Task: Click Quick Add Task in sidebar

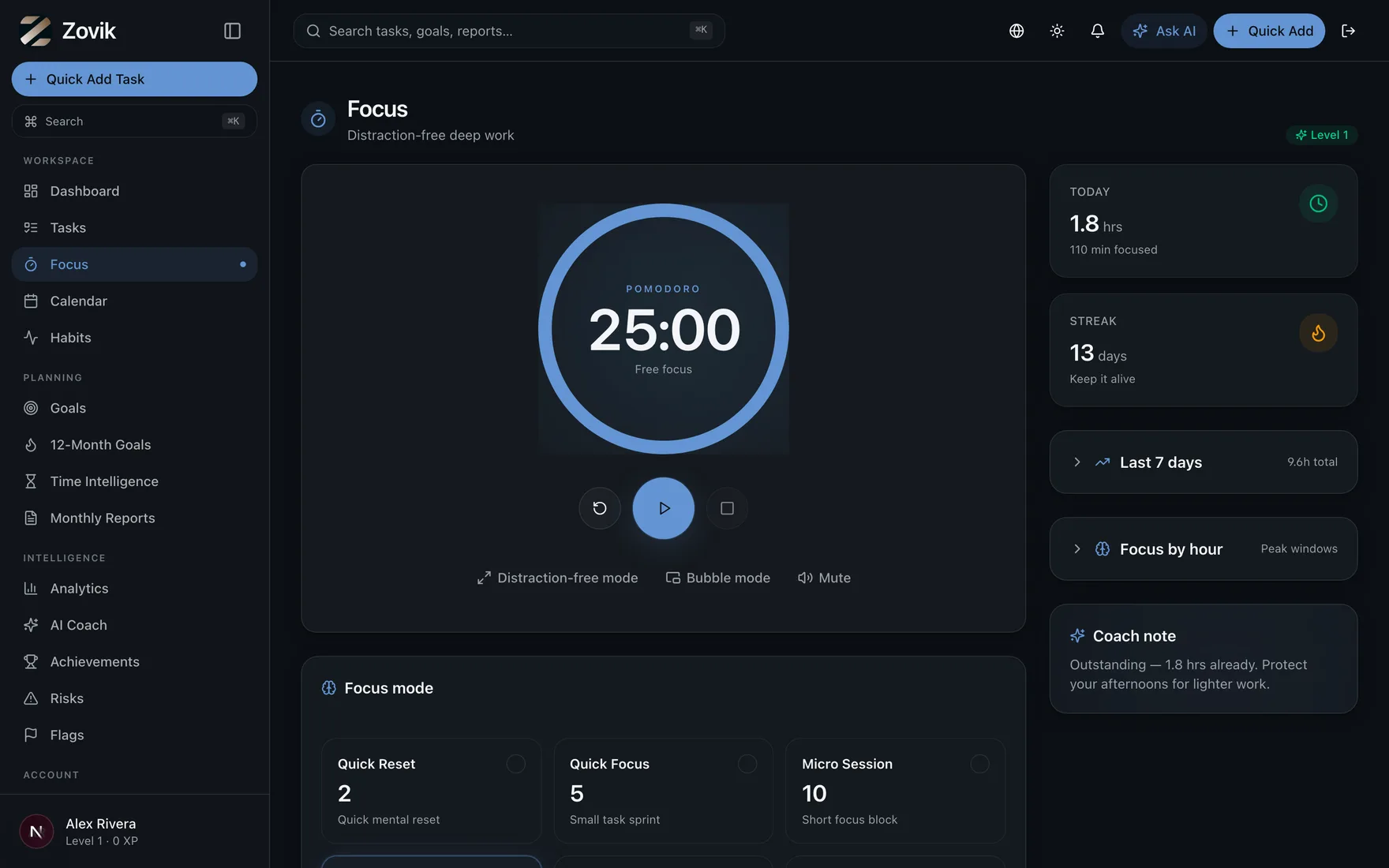Action: (x=134, y=79)
